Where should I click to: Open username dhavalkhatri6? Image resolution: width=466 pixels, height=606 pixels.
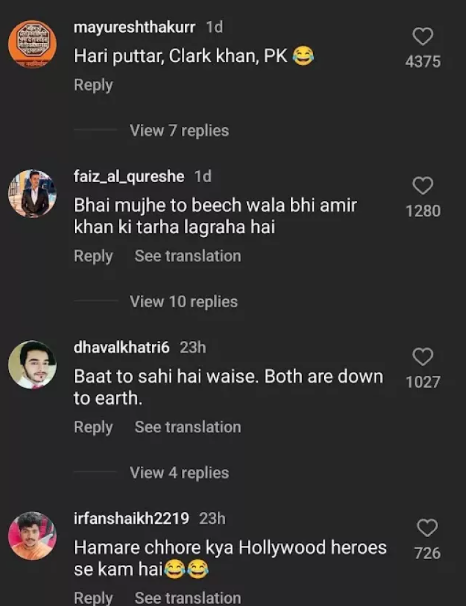[121, 347]
